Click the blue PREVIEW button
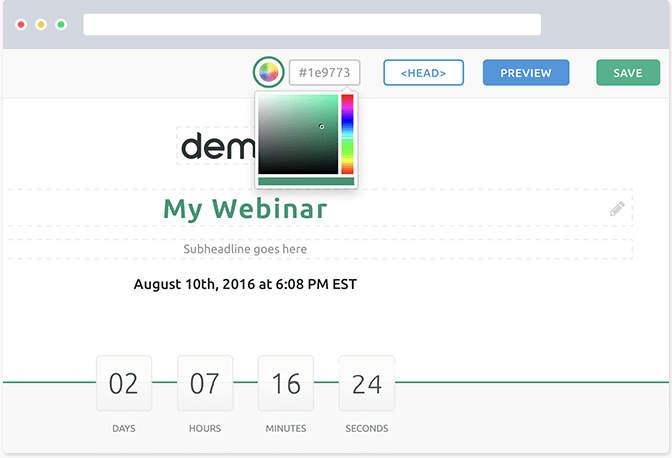The width and height of the screenshot is (672, 458). [x=526, y=72]
